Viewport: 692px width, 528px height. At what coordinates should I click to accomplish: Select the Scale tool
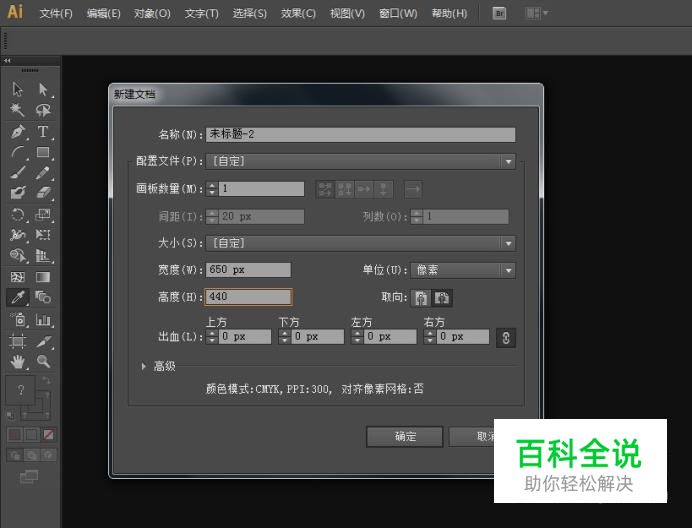[x=43, y=215]
